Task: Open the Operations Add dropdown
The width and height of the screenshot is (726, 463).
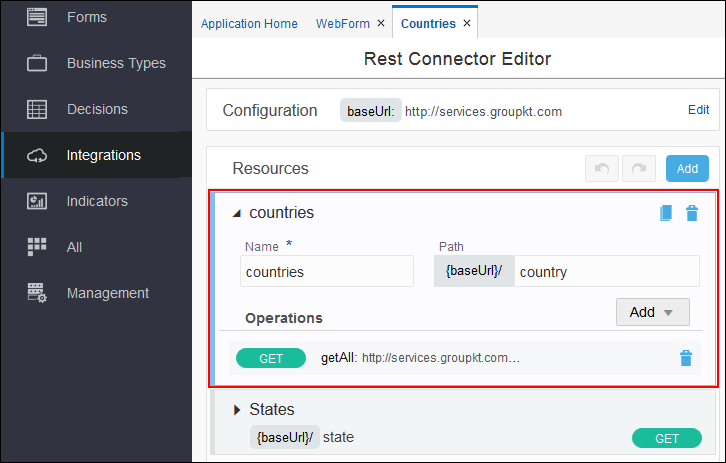Action: pos(652,312)
